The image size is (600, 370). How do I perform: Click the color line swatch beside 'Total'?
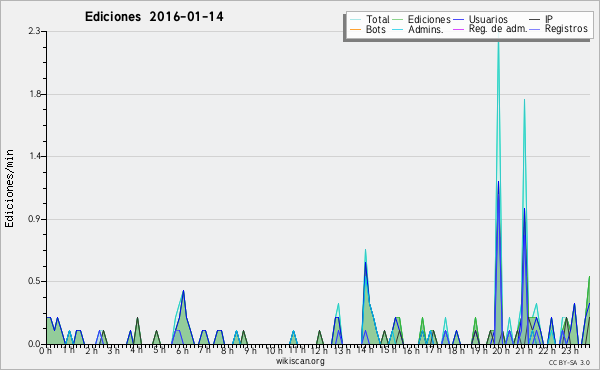355,20
